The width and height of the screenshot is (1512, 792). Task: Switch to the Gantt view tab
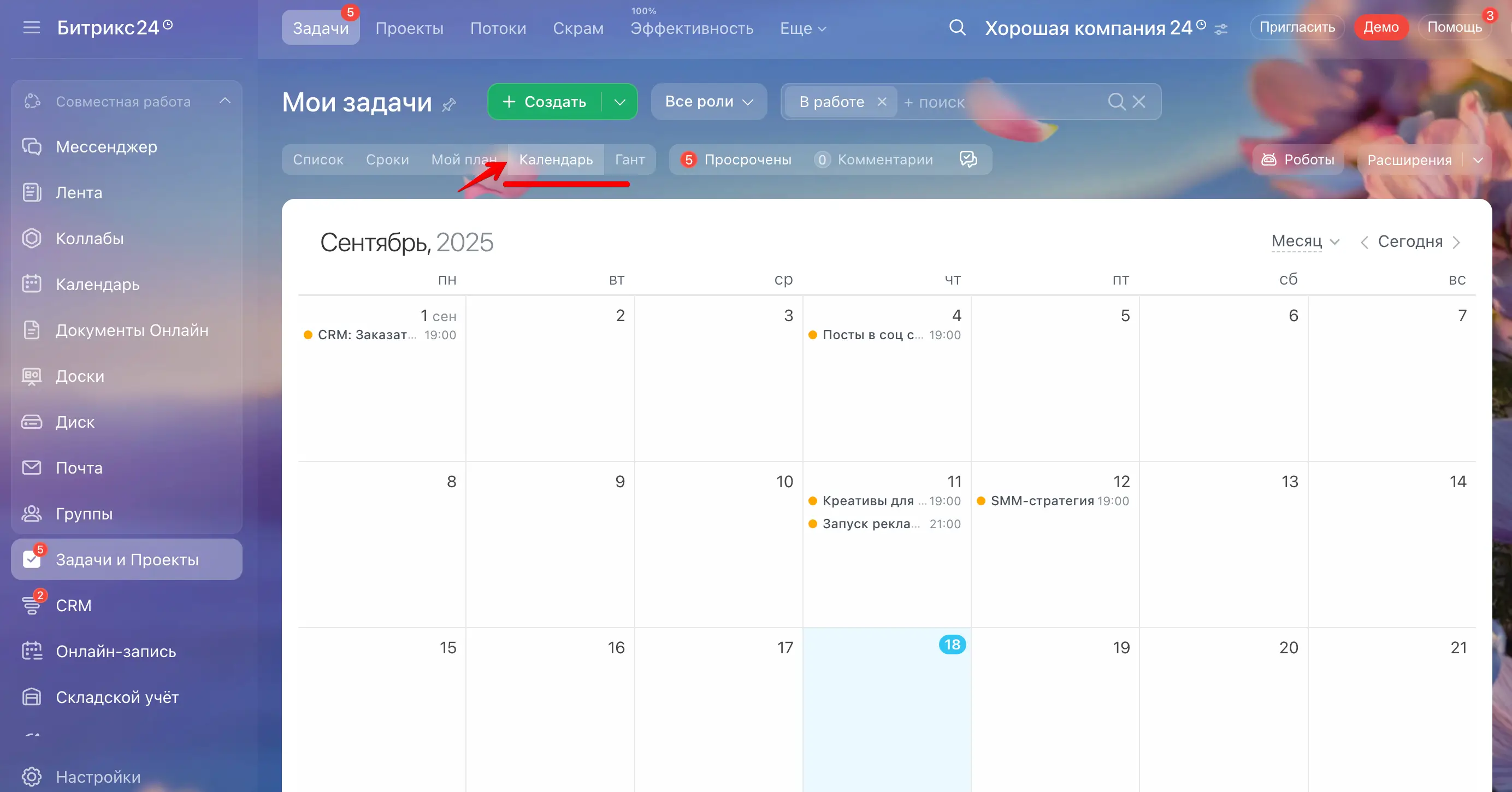tap(630, 159)
